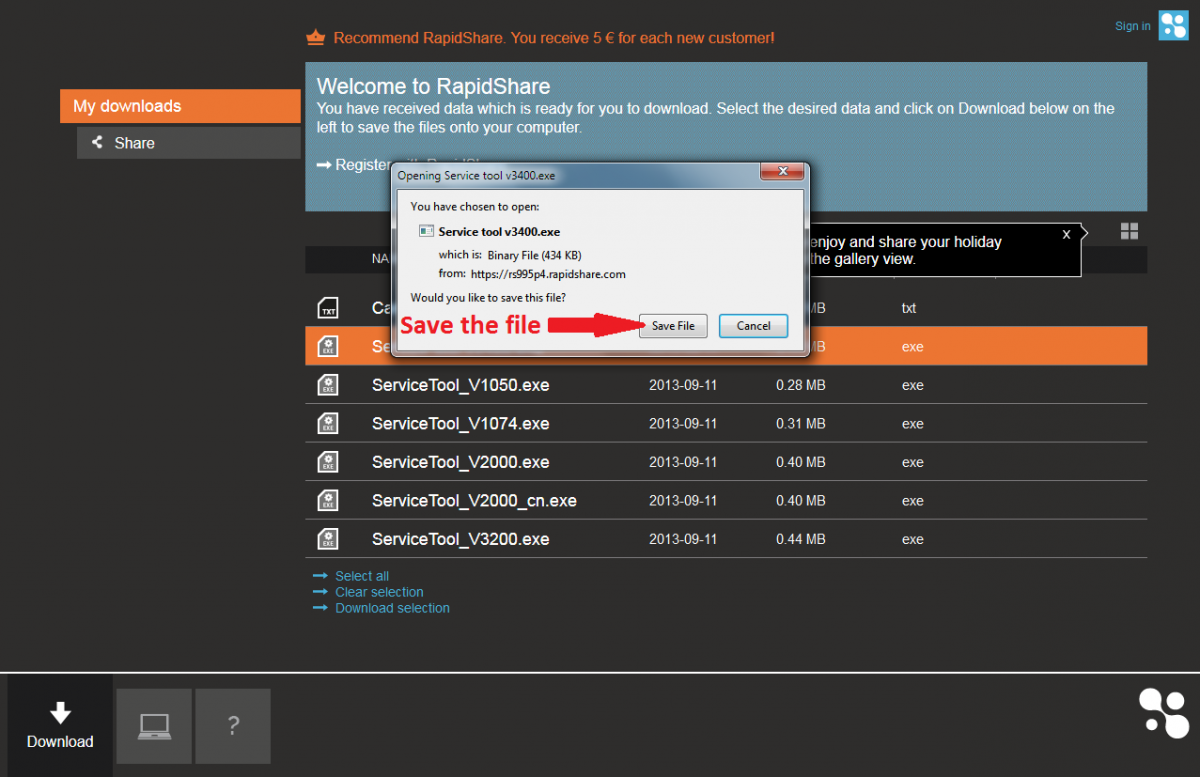Select the ServiceTool_V2000_cn.exe file row
Screen dimensions: 1200x777
[474, 501]
